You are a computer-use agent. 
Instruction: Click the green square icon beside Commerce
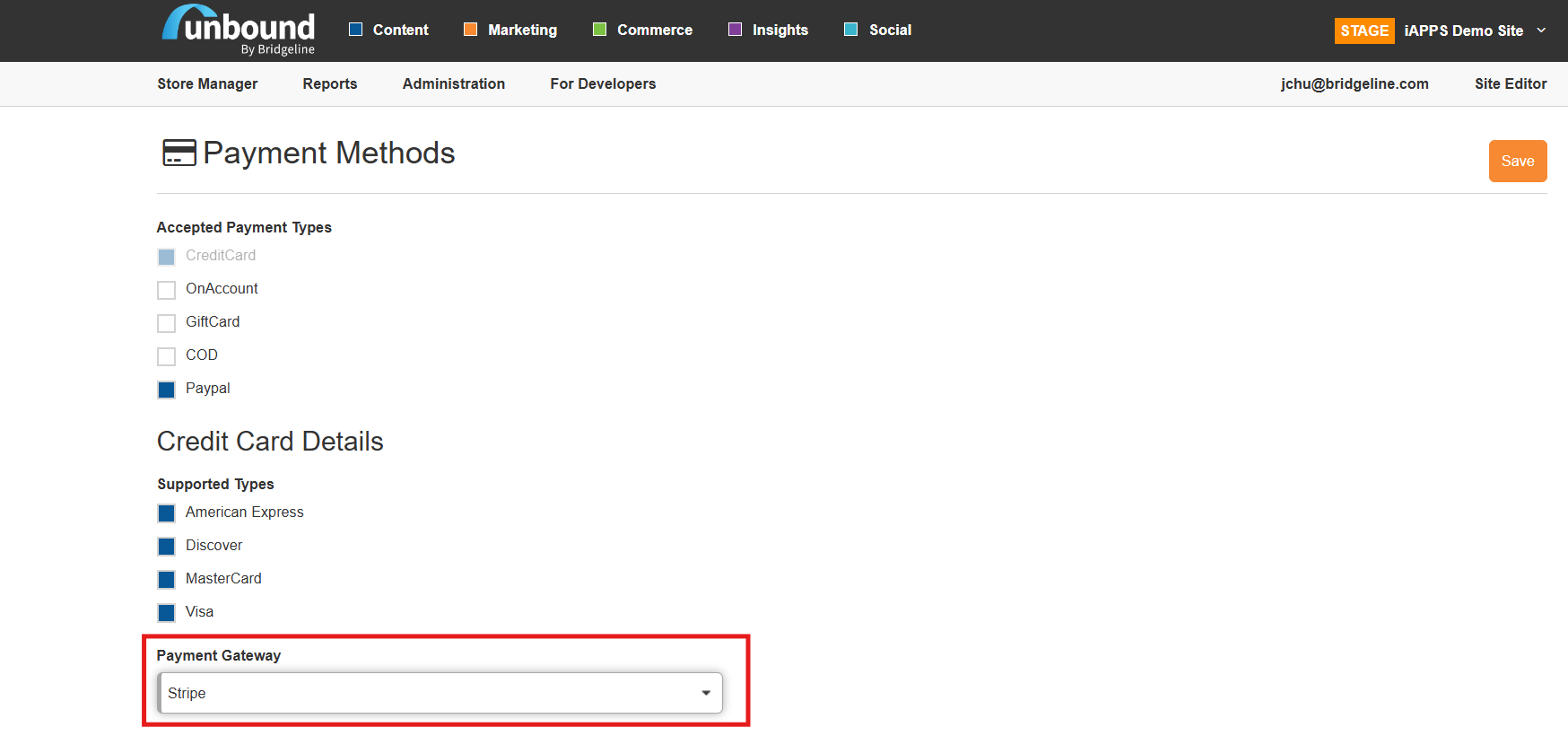599,30
